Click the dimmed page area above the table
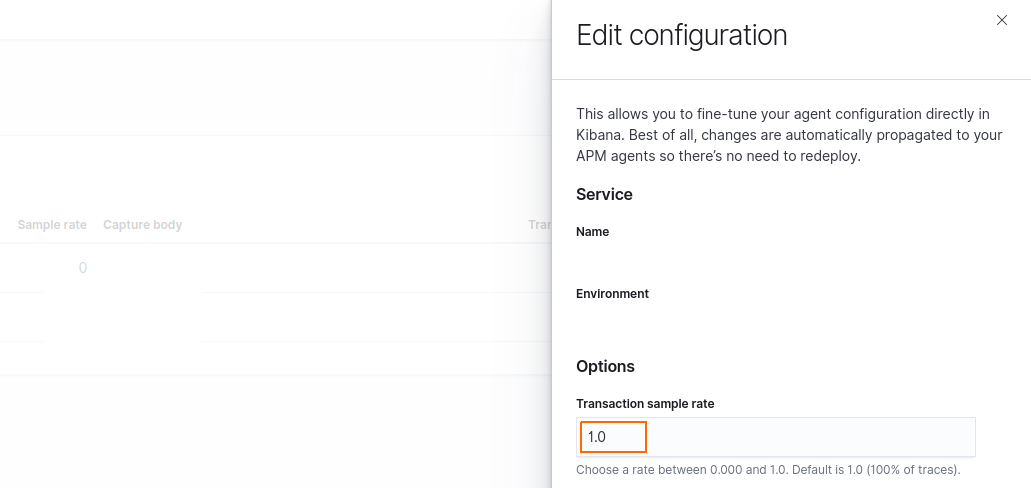The height and width of the screenshot is (488, 1031). pos(270,90)
